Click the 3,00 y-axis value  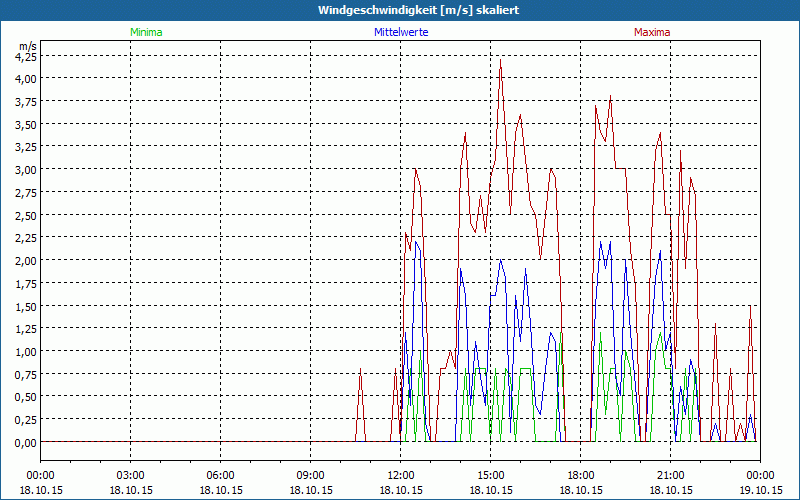click(x=26, y=169)
